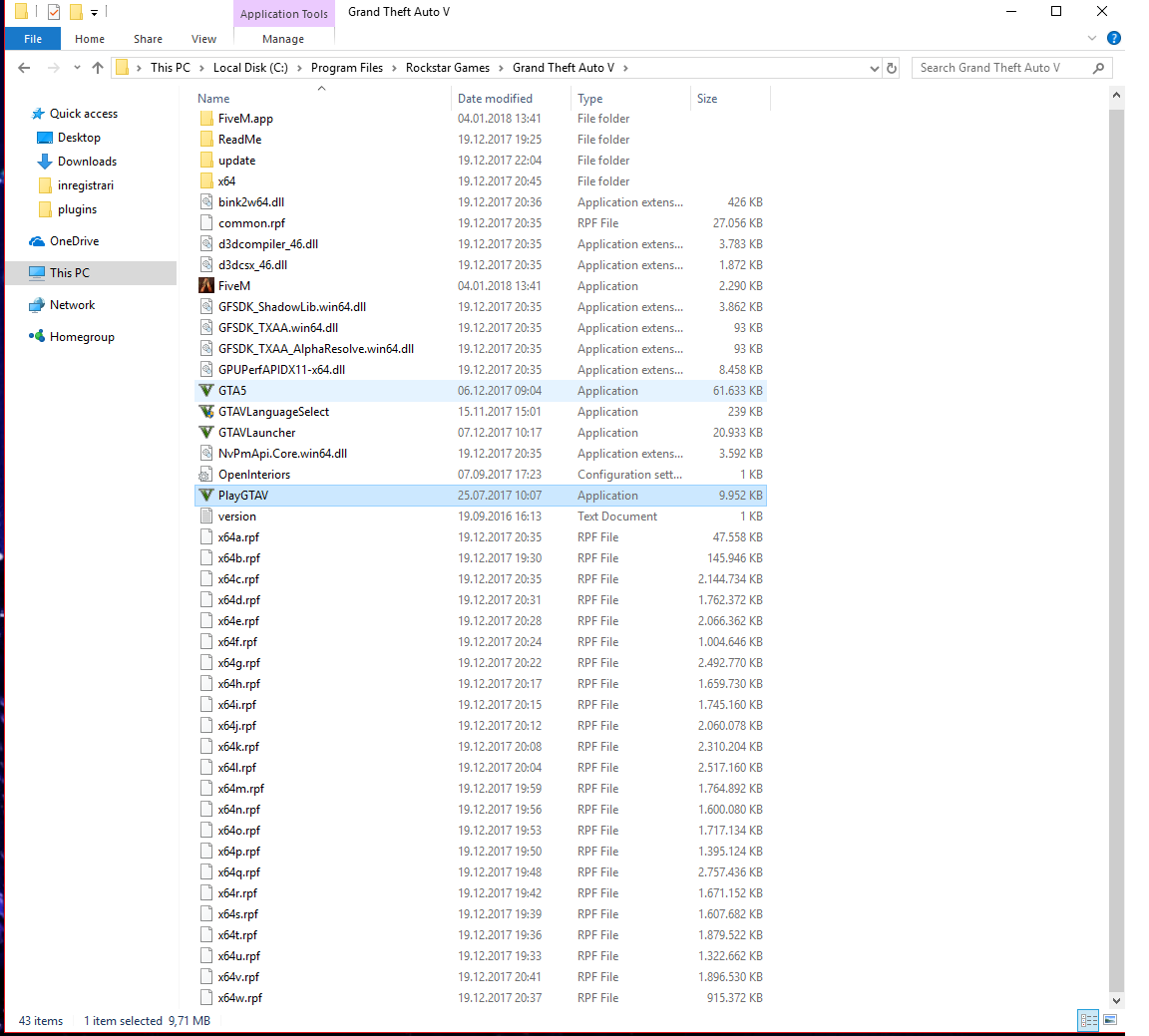Sort files by Size column header

tap(730, 98)
